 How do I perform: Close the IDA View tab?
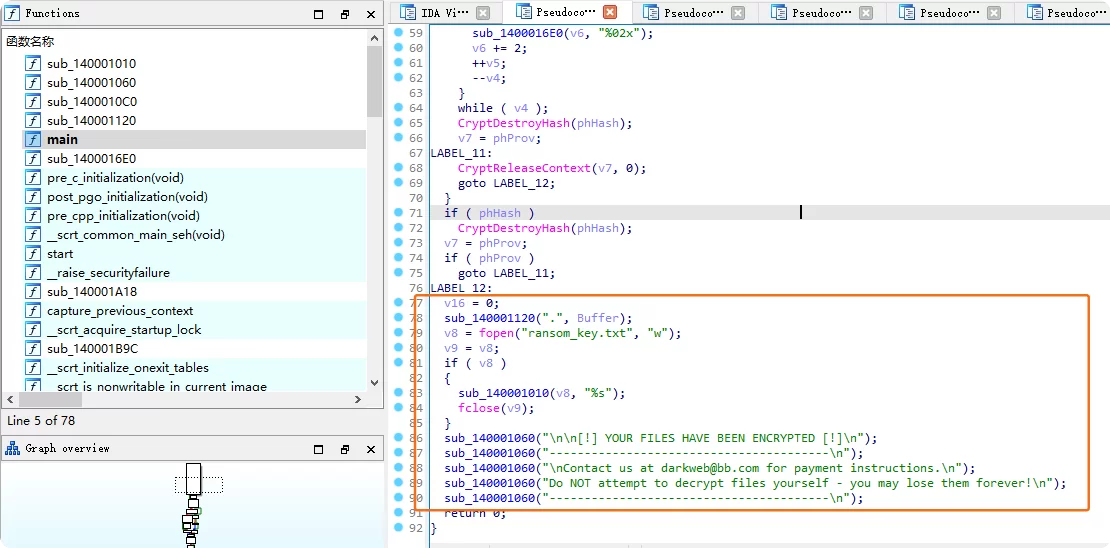pyautogui.click(x=483, y=13)
